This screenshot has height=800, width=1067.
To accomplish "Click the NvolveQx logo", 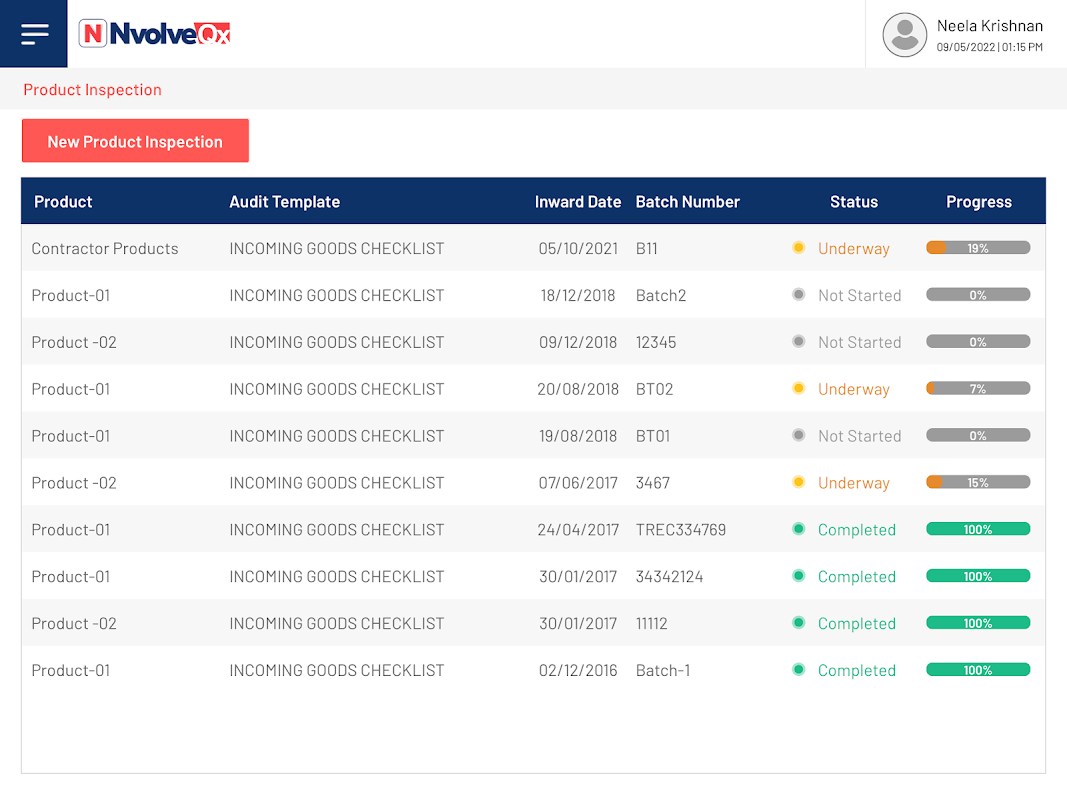I will coord(154,33).
